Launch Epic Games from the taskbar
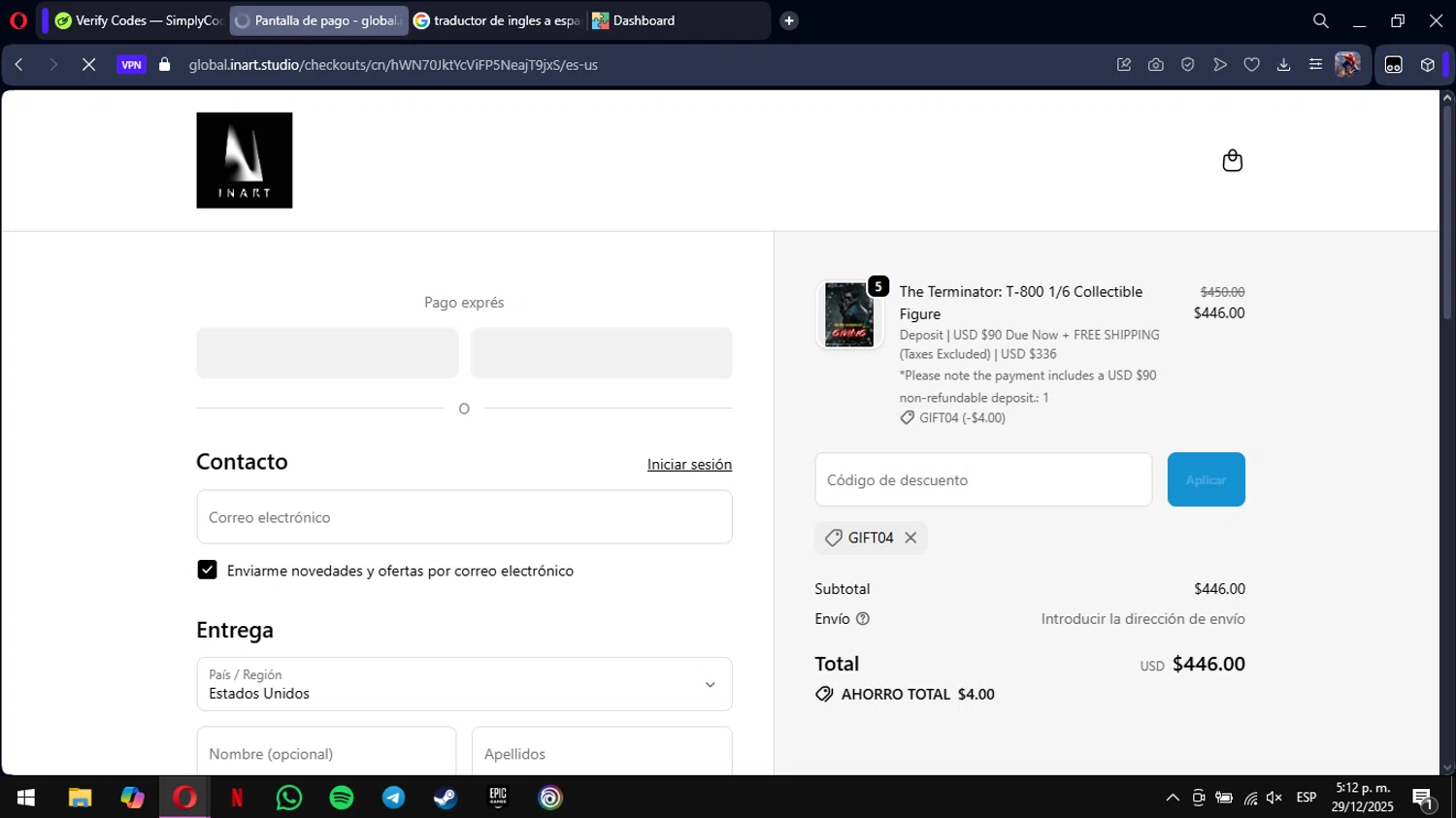The height and width of the screenshot is (818, 1456). click(498, 798)
